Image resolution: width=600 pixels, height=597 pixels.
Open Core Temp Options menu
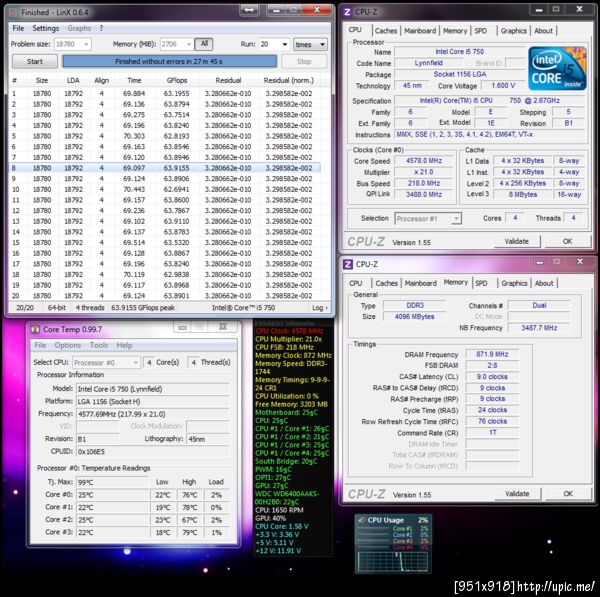67,345
